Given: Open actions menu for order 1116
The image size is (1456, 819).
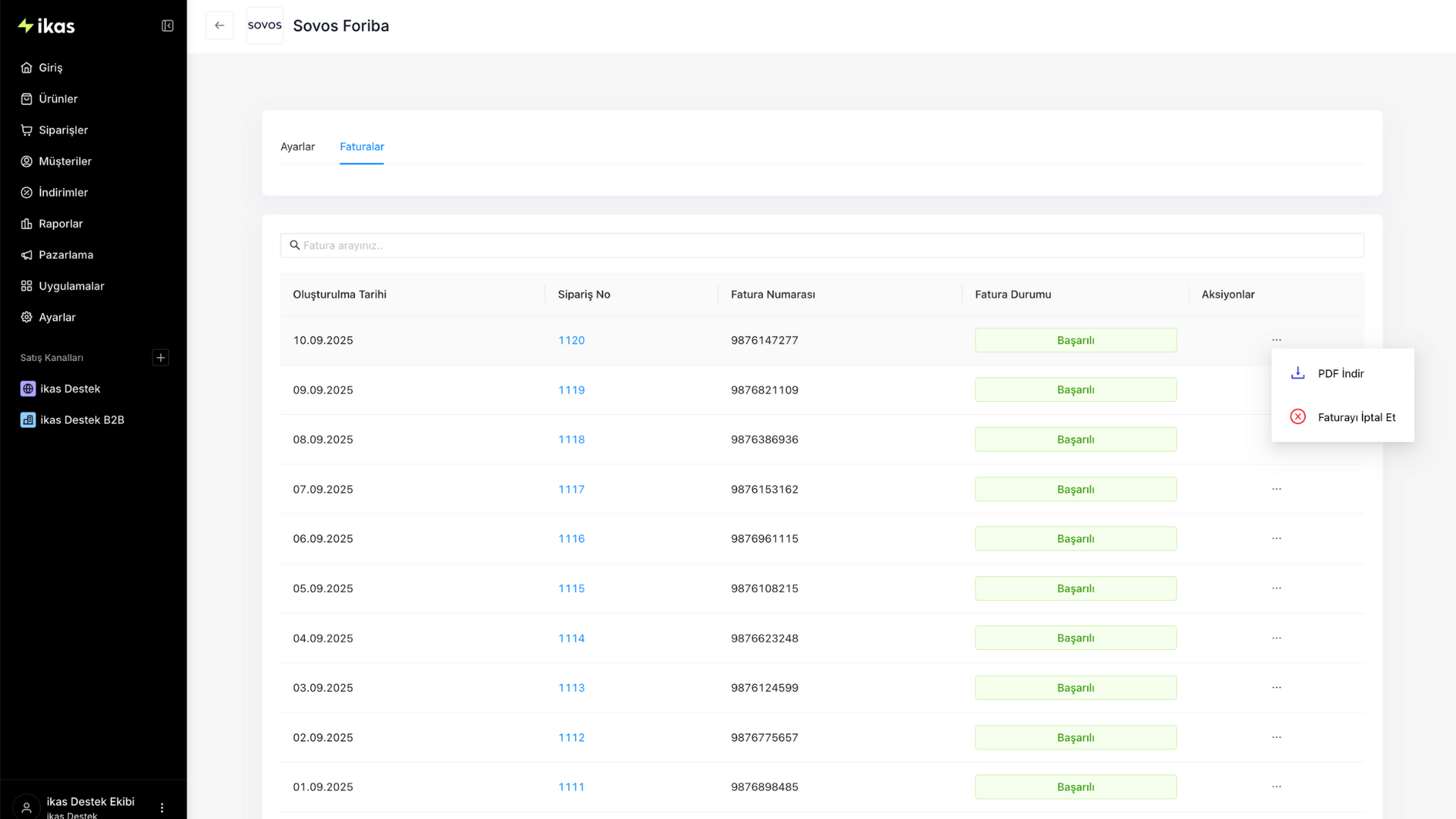Looking at the screenshot, I should [1277, 538].
